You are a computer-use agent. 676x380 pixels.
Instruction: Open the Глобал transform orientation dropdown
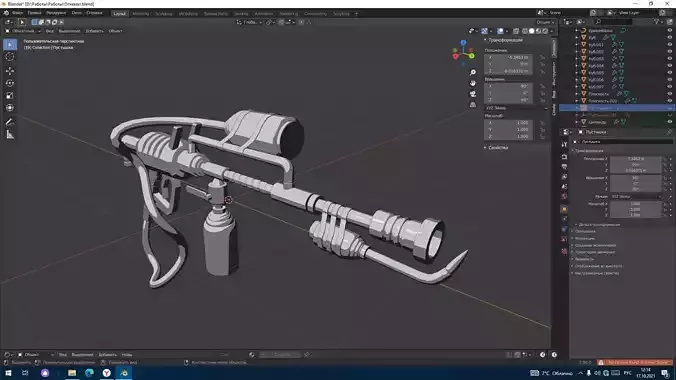(x=249, y=22)
